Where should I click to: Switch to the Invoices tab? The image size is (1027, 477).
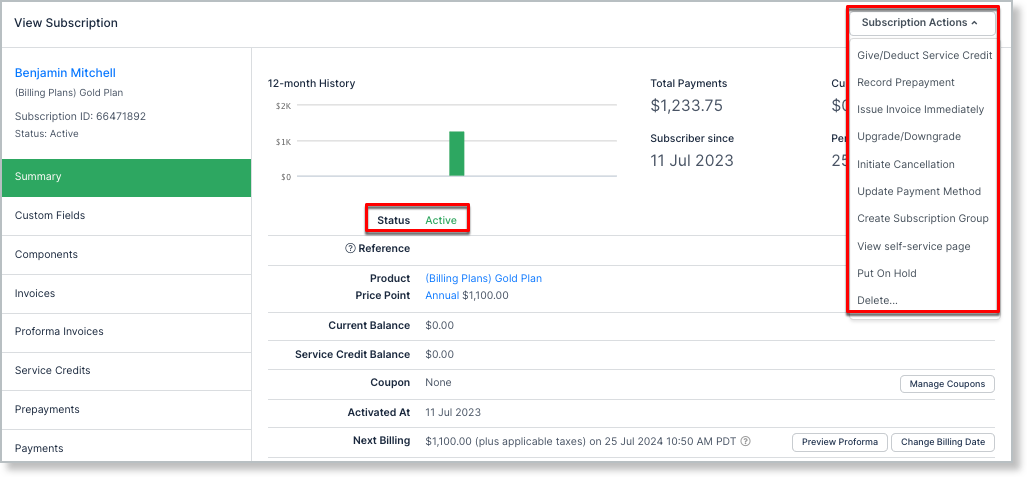click(35, 293)
